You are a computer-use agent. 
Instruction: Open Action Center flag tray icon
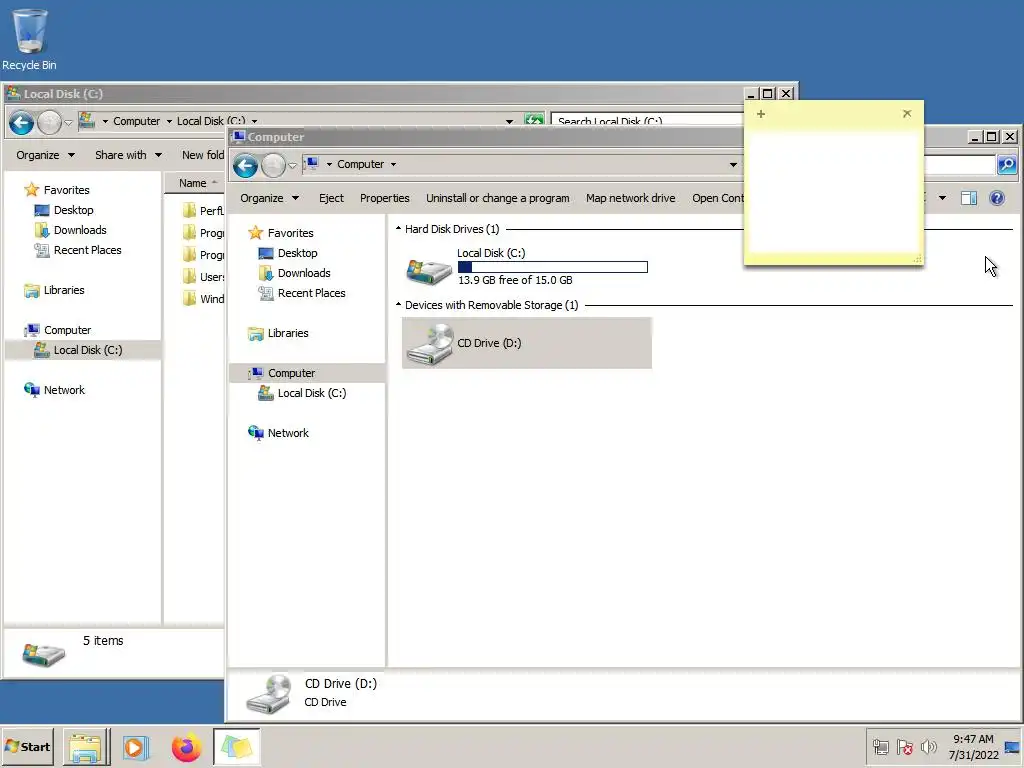click(x=904, y=747)
